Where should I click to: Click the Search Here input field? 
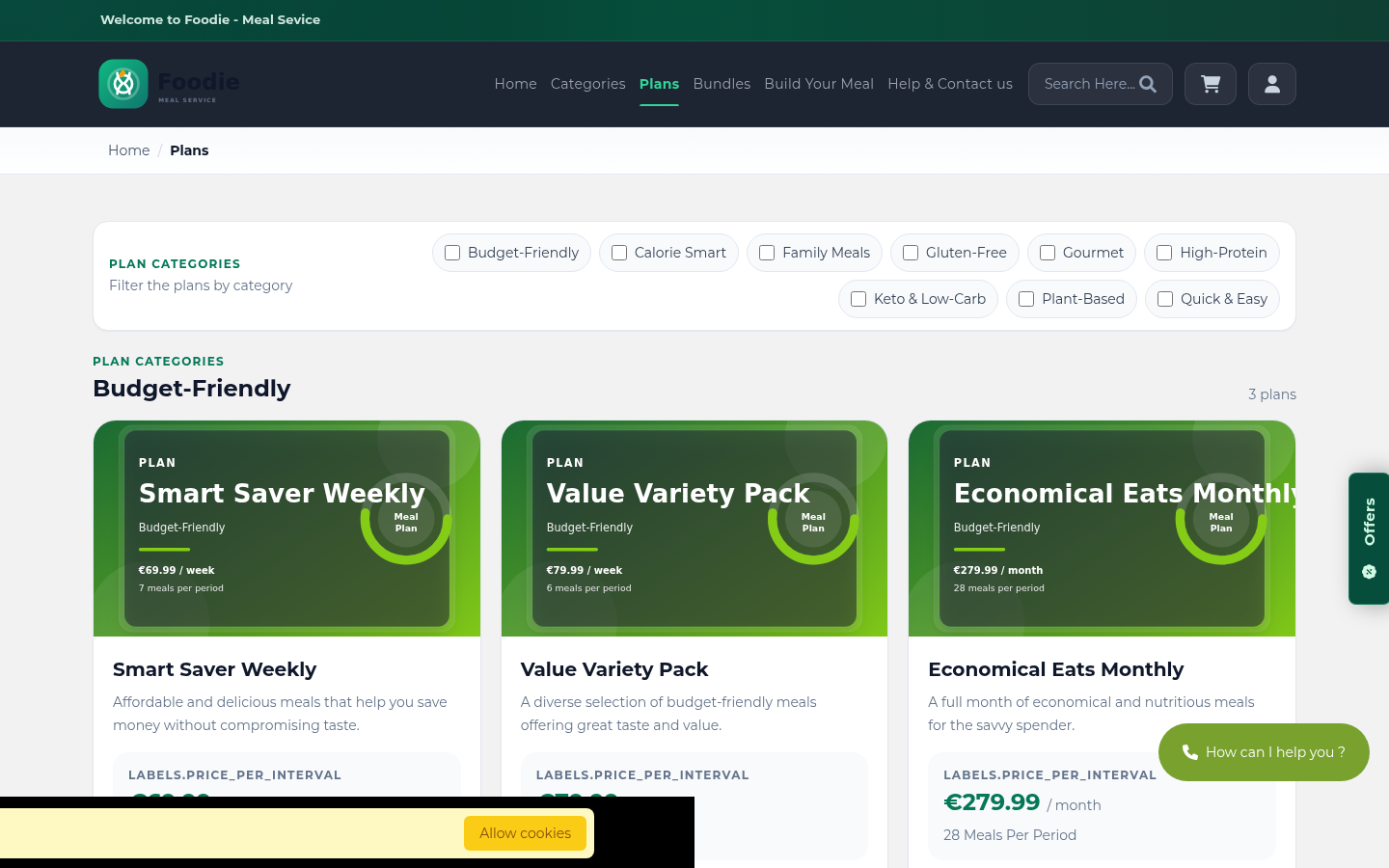1089,84
